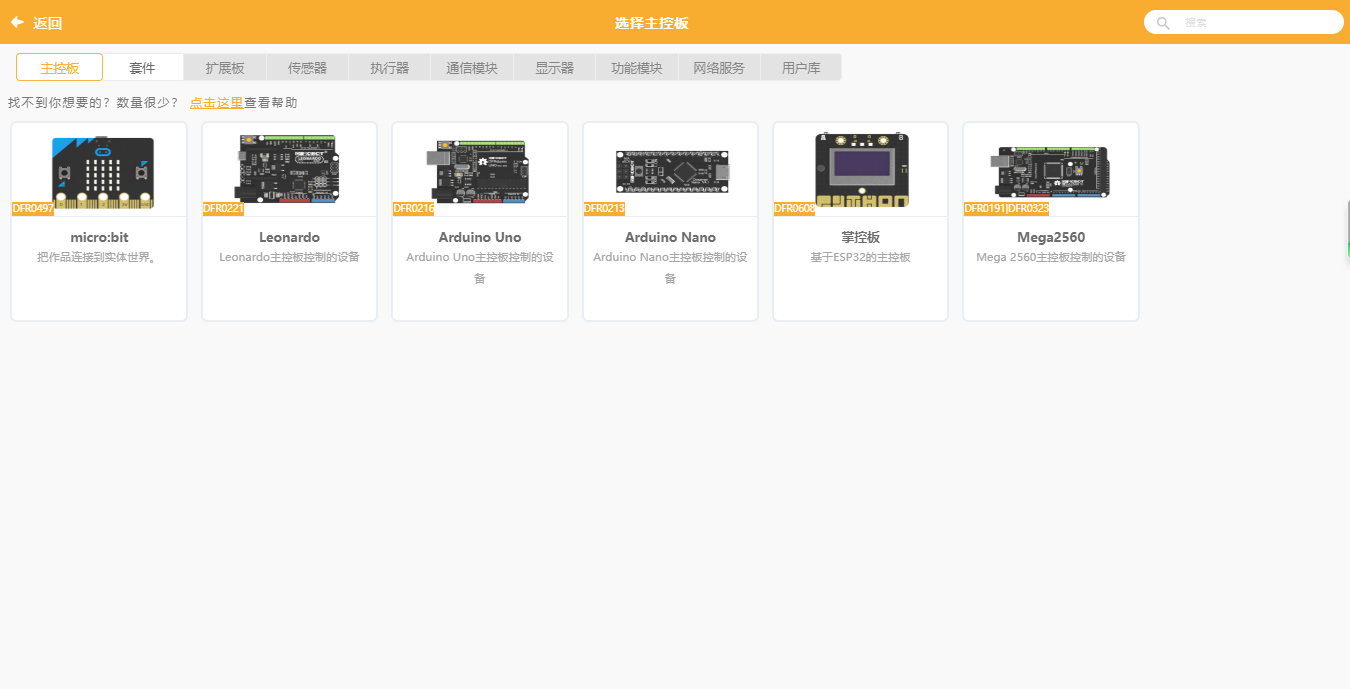Select the Arduino Nano board image

pos(672,171)
